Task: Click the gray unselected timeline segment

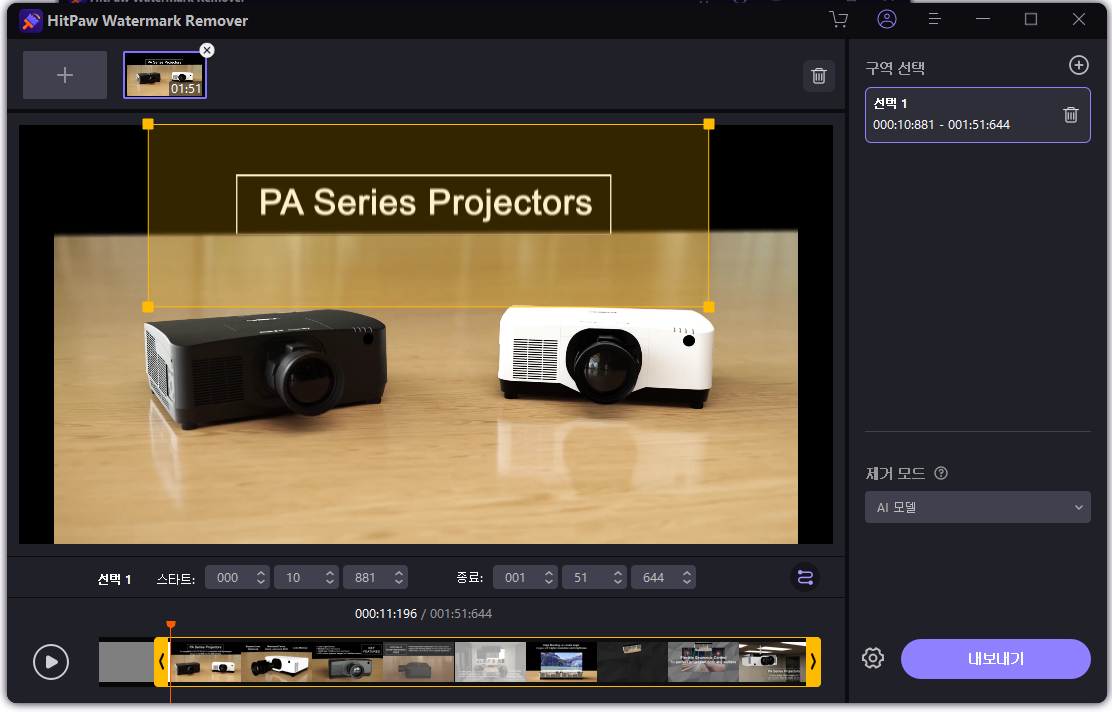Action: [126, 662]
